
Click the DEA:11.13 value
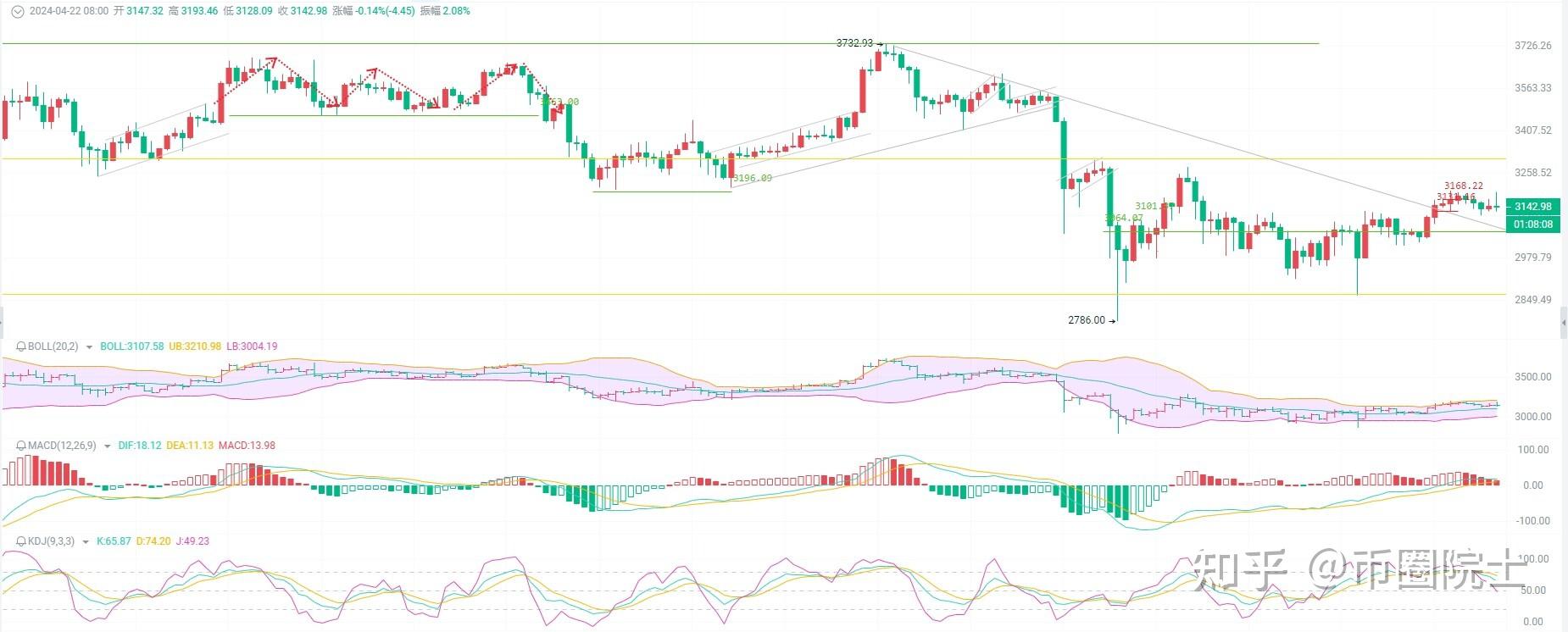[x=190, y=446]
